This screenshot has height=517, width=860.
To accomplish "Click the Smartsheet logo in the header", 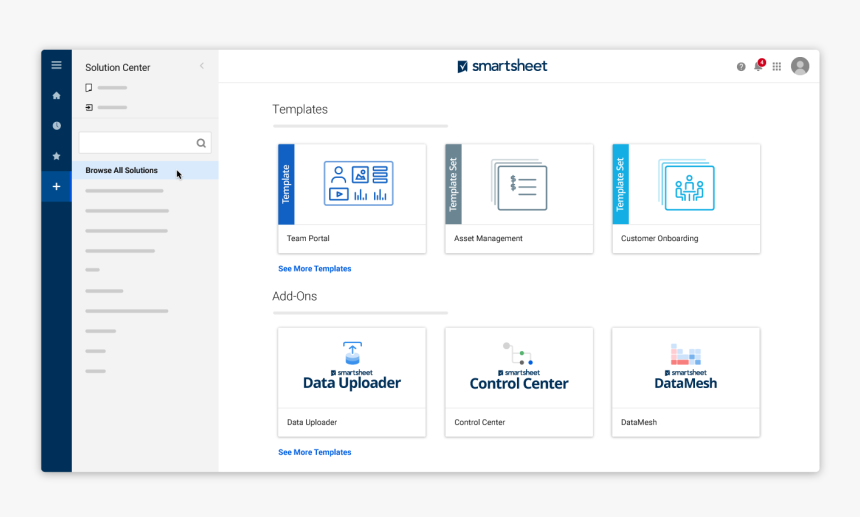I will (x=502, y=66).
